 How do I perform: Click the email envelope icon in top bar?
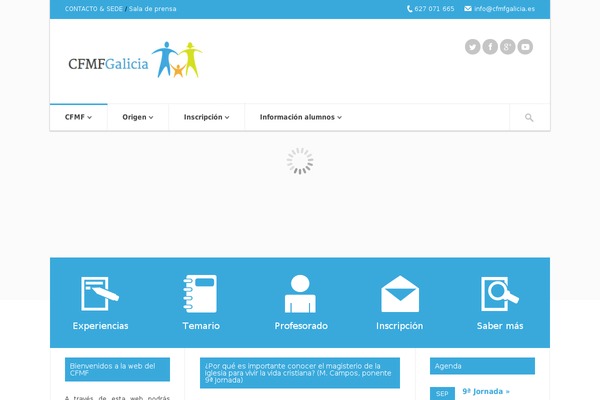click(468, 9)
